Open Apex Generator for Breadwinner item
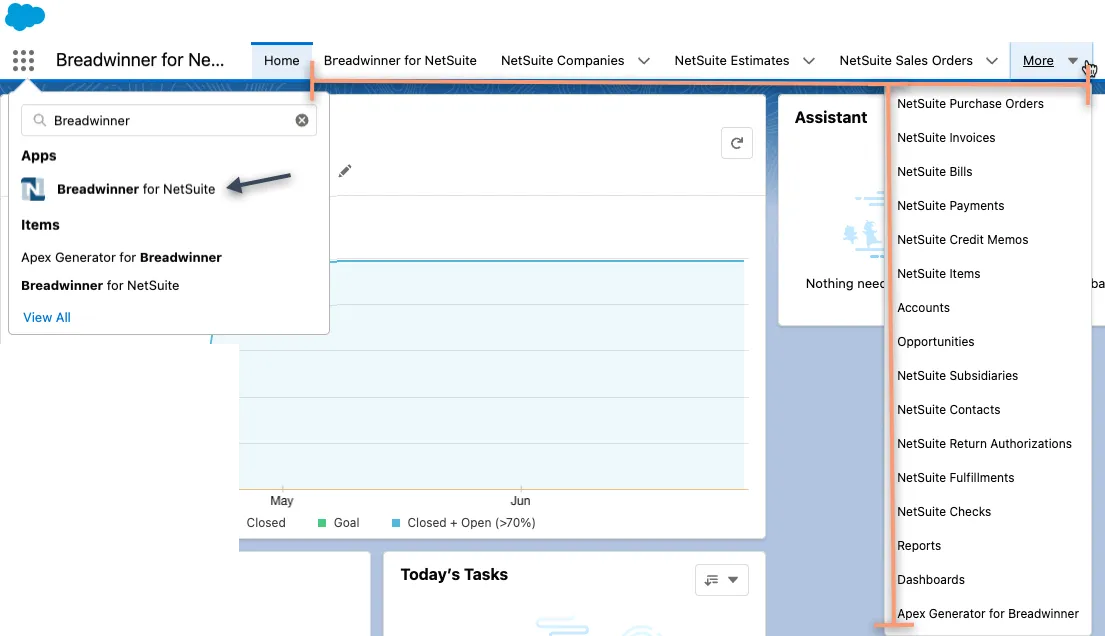The image size is (1105, 636). pos(121,257)
